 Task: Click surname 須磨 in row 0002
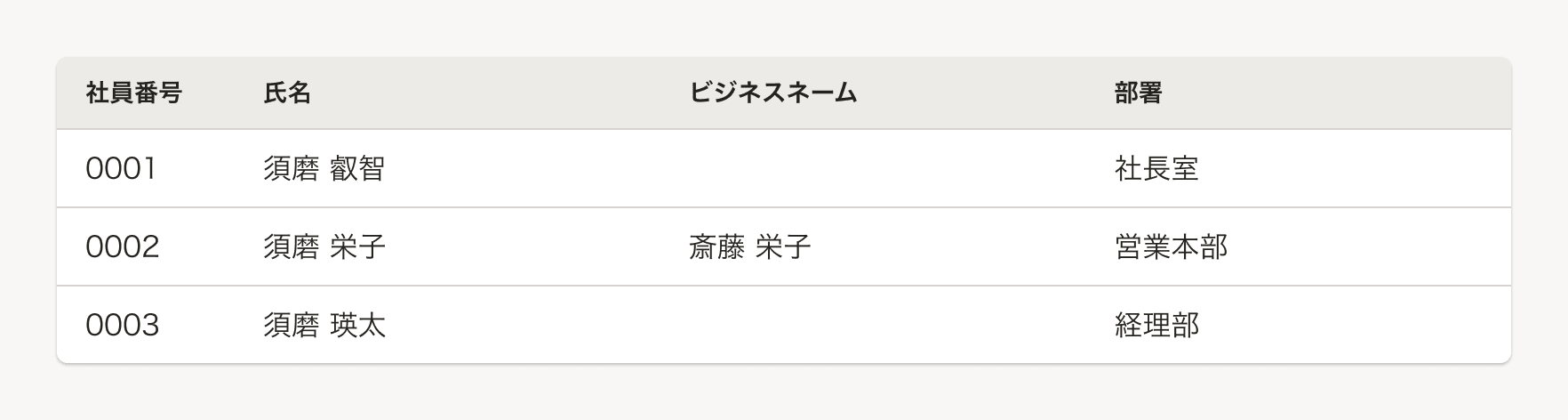click(291, 246)
